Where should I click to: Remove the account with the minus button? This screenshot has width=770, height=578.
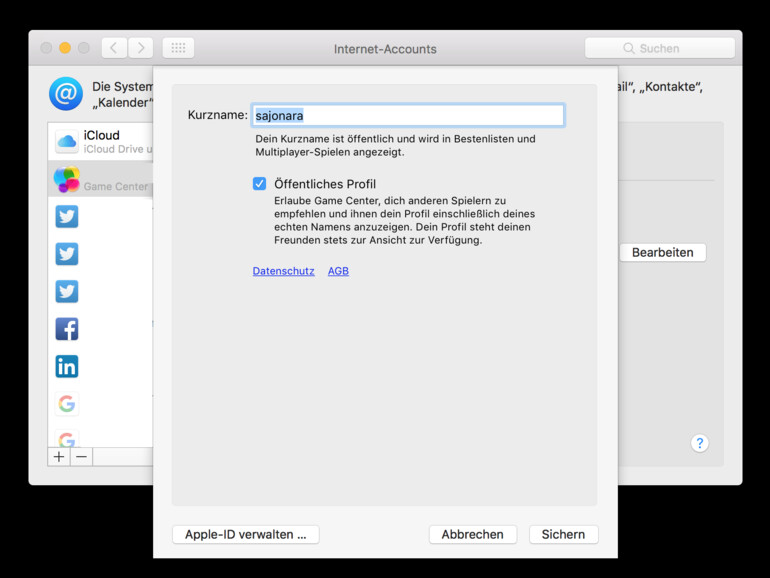pyautogui.click(x=82, y=457)
